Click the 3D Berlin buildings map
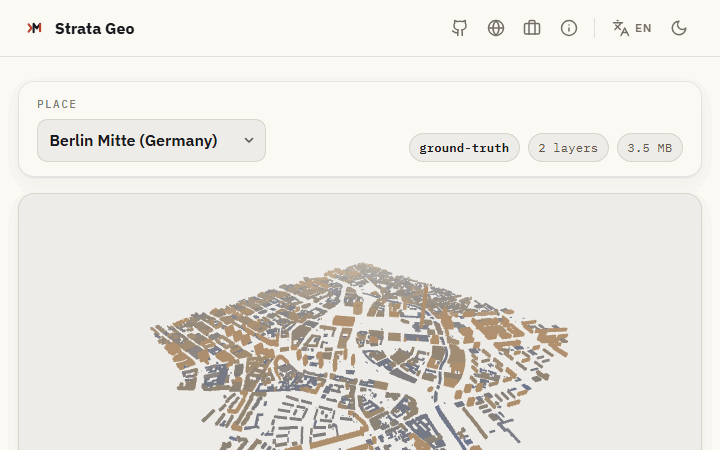Viewport: 720px width, 450px height. 360,356
